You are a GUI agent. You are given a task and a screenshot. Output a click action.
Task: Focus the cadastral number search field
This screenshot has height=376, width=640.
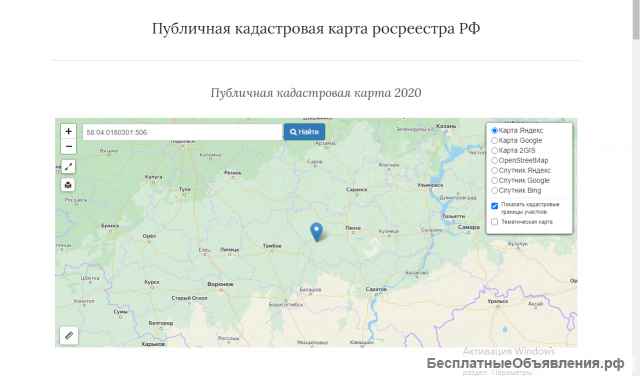(183, 132)
